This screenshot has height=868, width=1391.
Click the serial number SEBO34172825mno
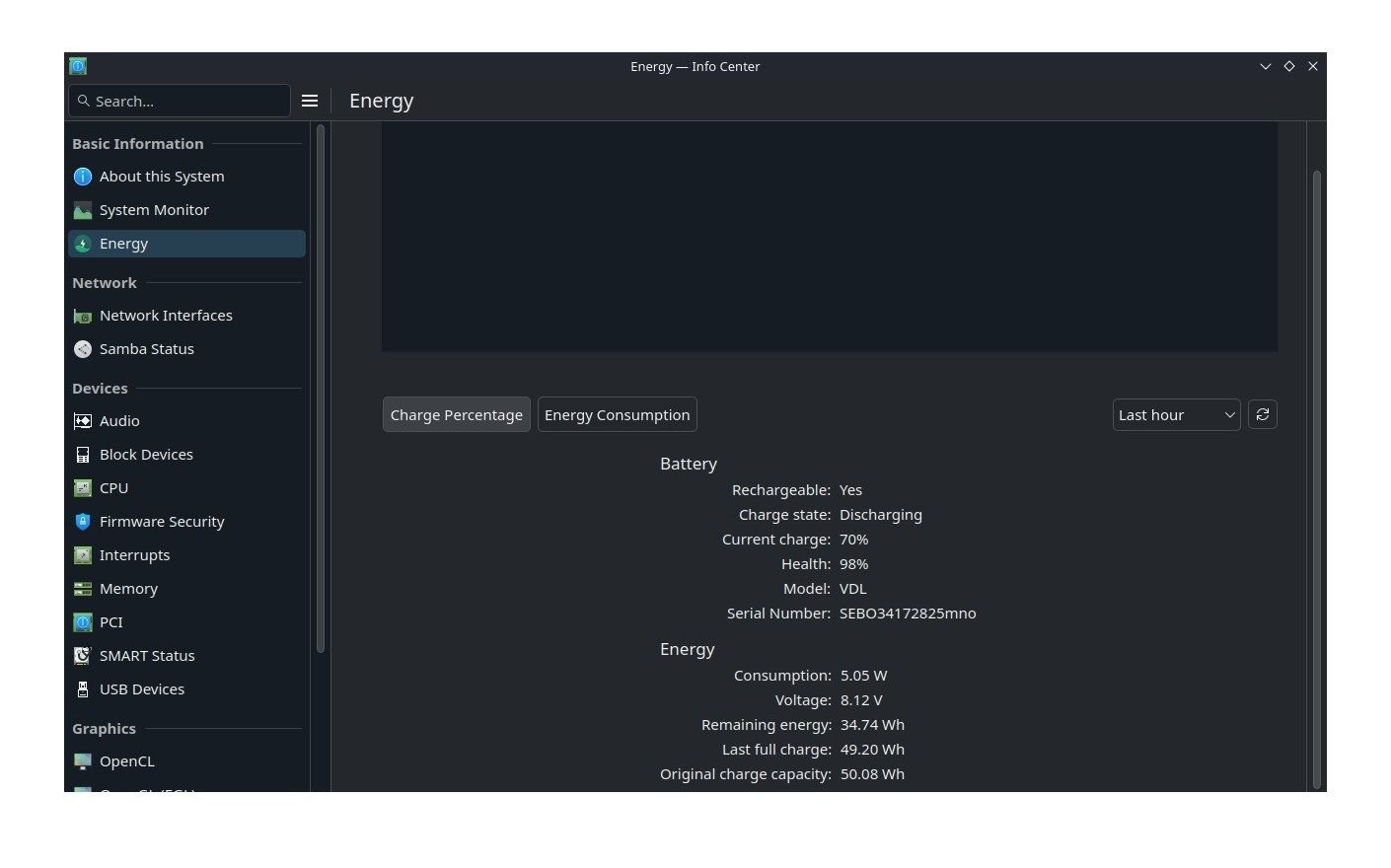click(x=908, y=614)
